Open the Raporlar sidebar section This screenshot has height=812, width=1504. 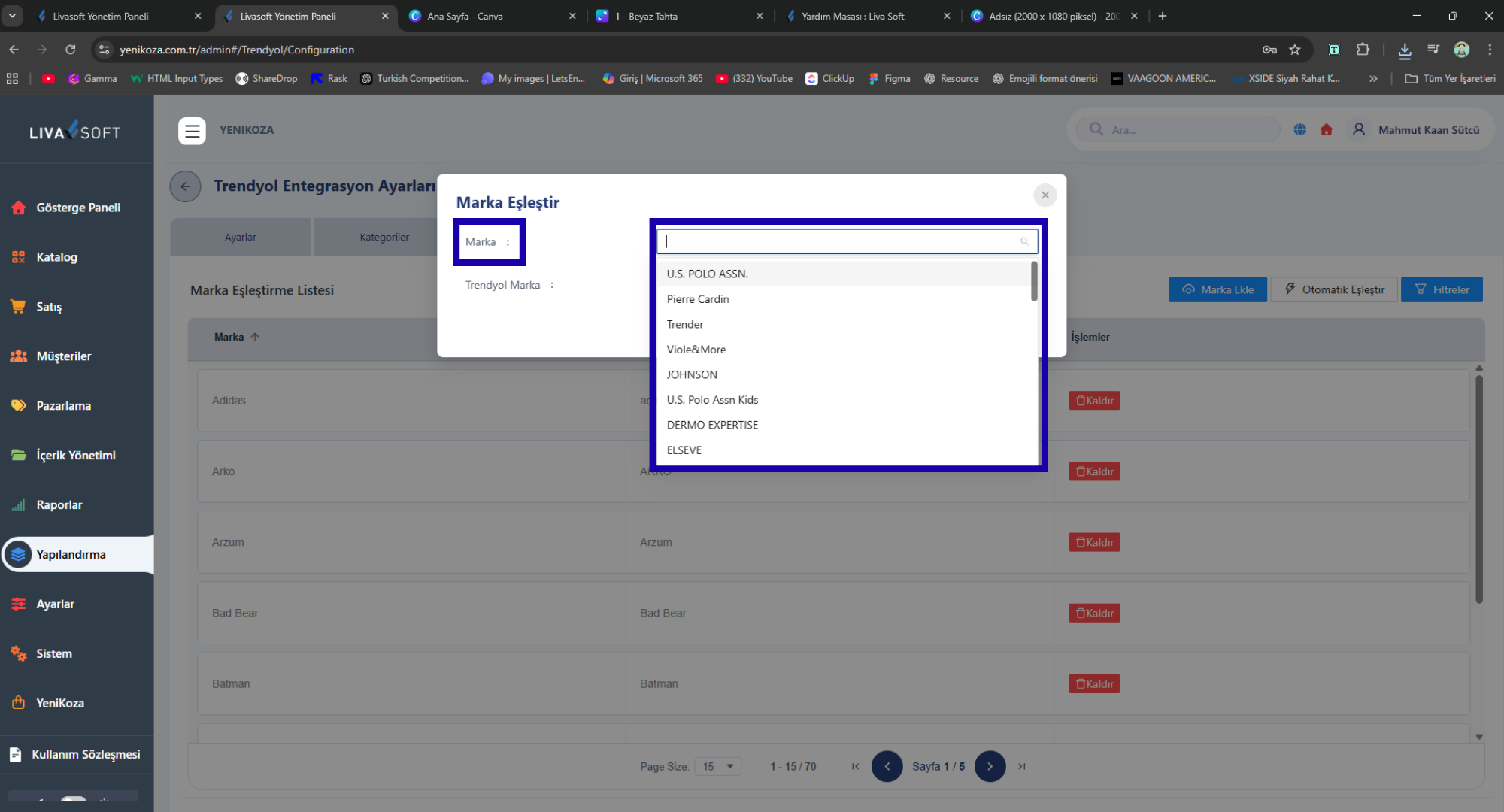[x=59, y=505]
